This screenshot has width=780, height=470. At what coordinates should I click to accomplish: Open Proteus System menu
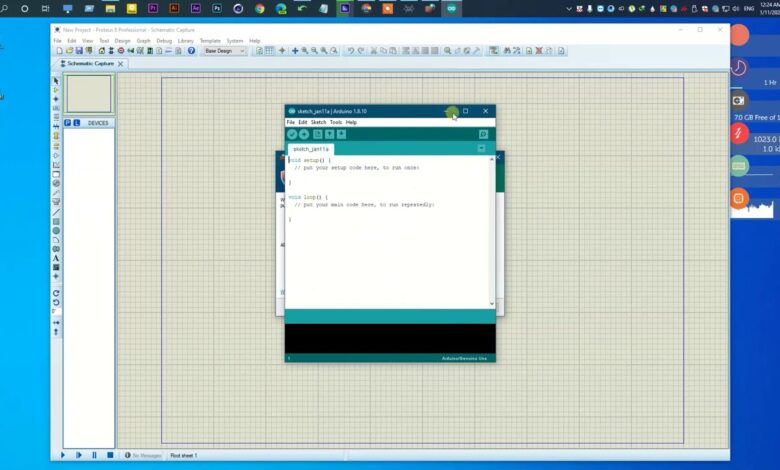(235, 41)
